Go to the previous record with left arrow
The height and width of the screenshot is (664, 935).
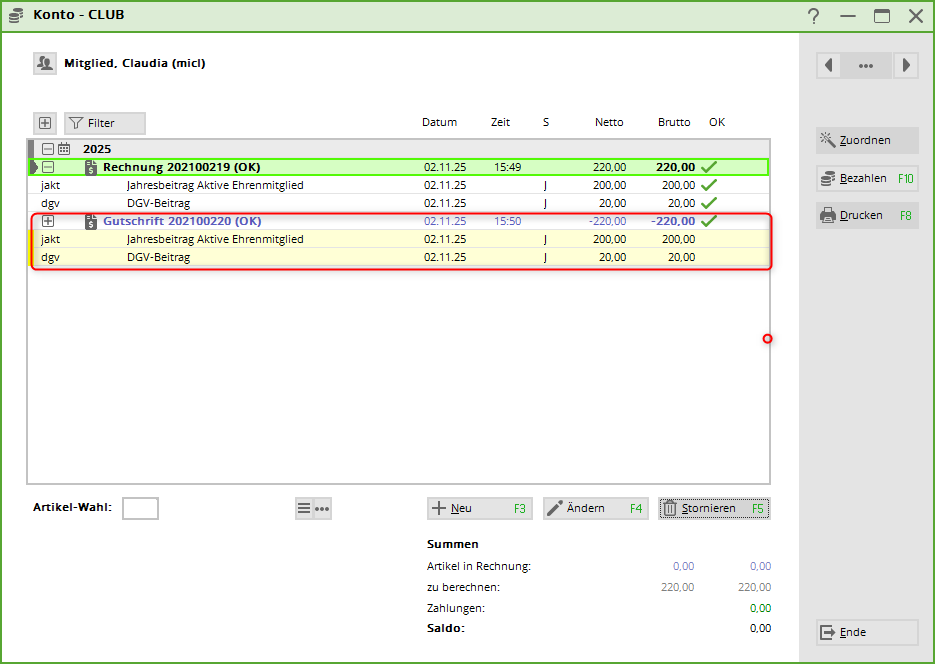(x=829, y=65)
